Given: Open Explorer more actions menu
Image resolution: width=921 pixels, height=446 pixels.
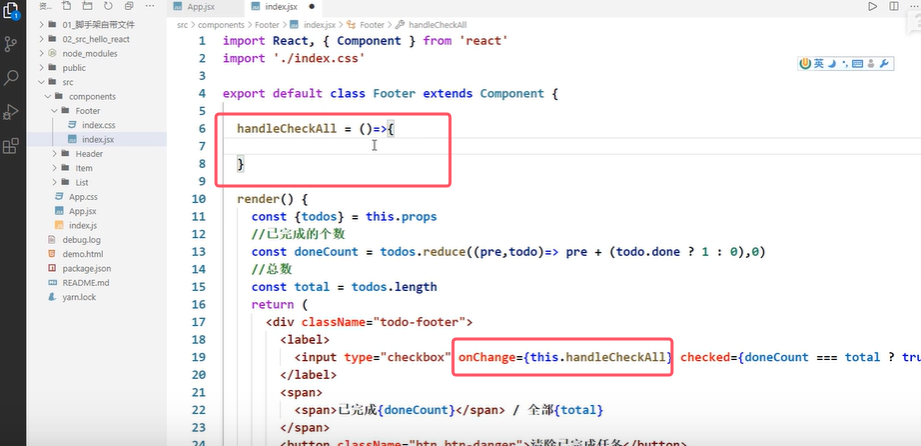Looking at the screenshot, I should [x=150, y=6].
